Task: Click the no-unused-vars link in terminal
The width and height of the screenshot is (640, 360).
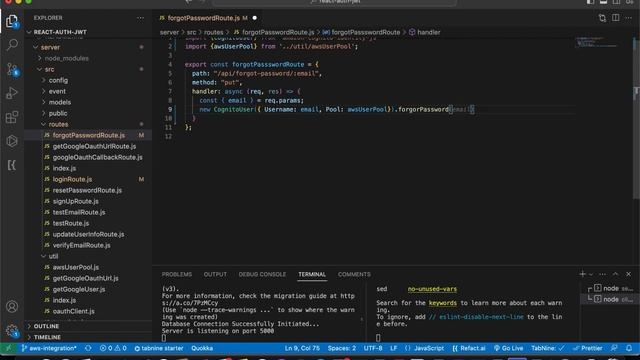Action: coord(432,289)
